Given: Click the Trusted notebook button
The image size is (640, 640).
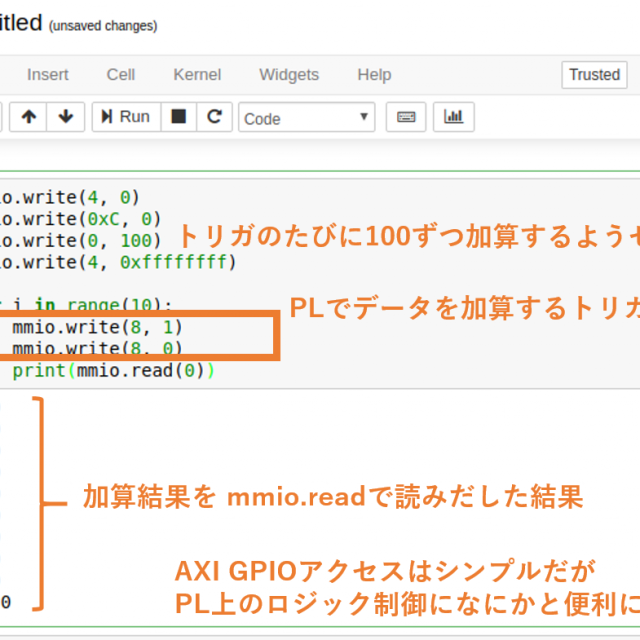Looking at the screenshot, I should click(x=594, y=75).
